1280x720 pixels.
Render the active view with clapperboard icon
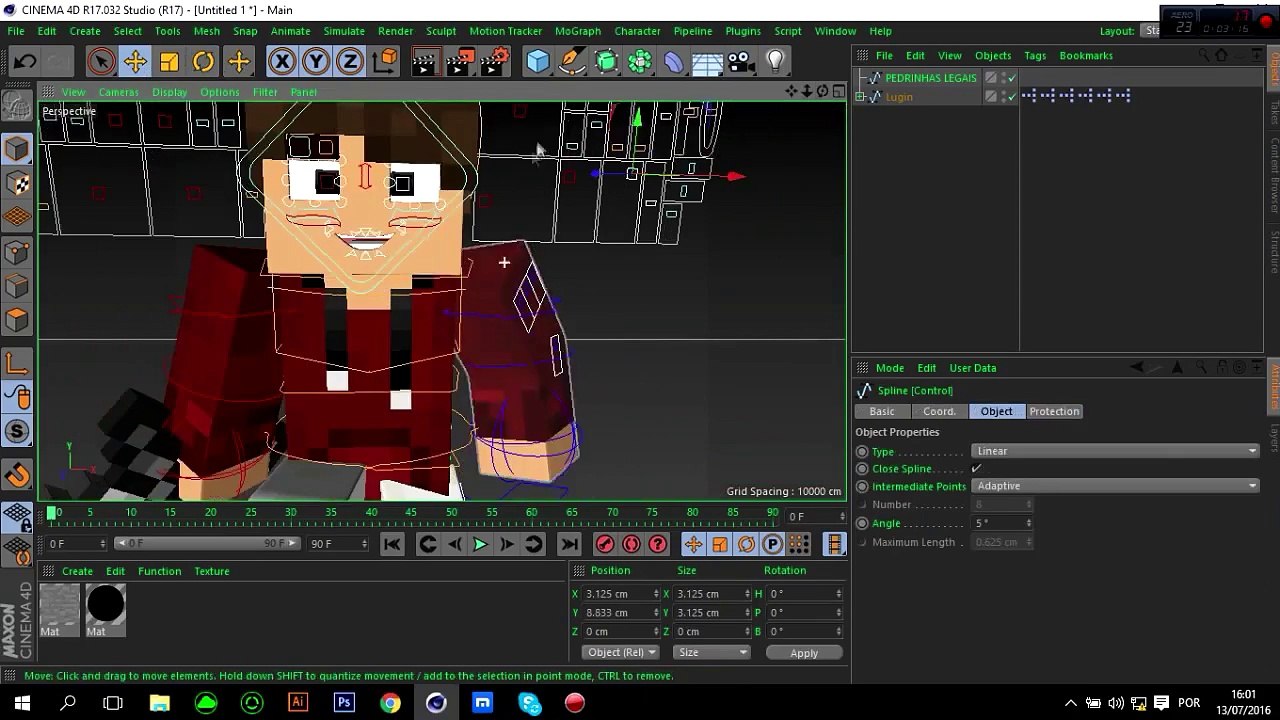424,62
